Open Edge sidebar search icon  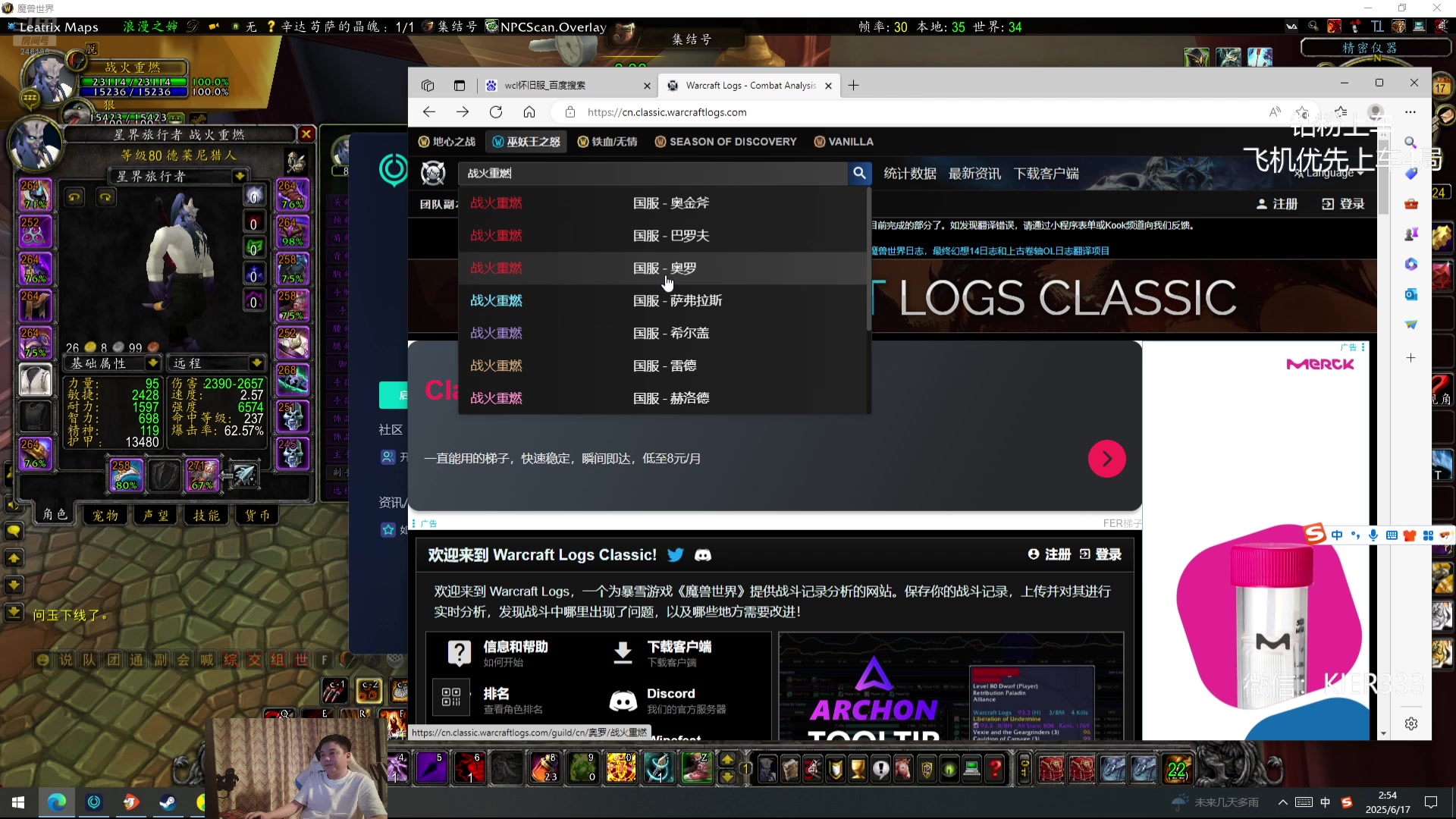point(1410,143)
